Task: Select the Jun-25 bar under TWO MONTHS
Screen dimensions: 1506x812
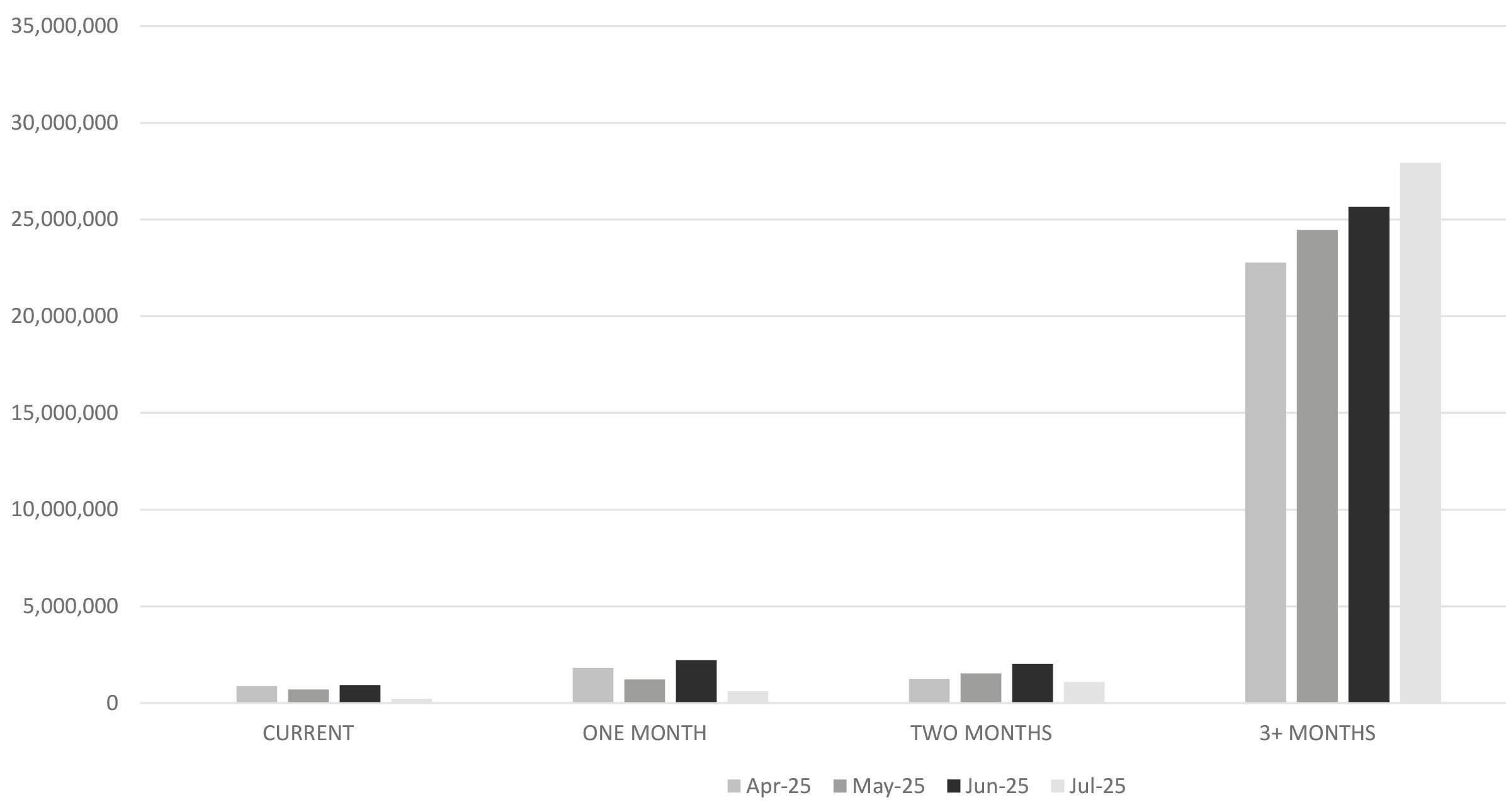Action: point(1033,683)
